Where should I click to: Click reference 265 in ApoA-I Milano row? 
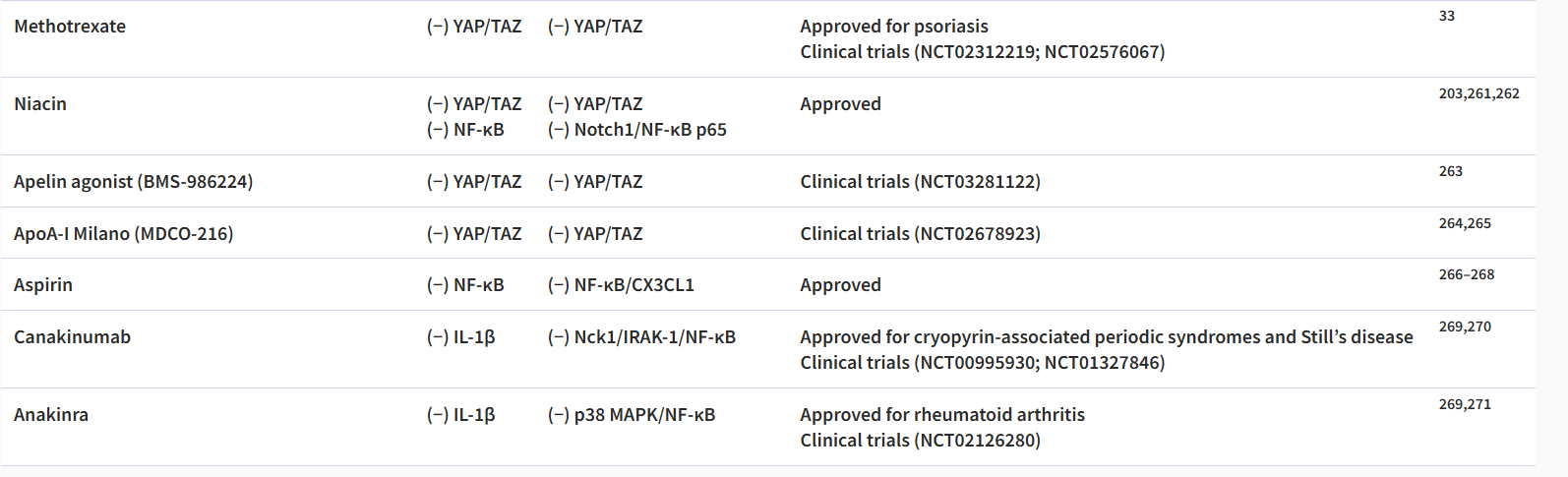[x=1479, y=223]
